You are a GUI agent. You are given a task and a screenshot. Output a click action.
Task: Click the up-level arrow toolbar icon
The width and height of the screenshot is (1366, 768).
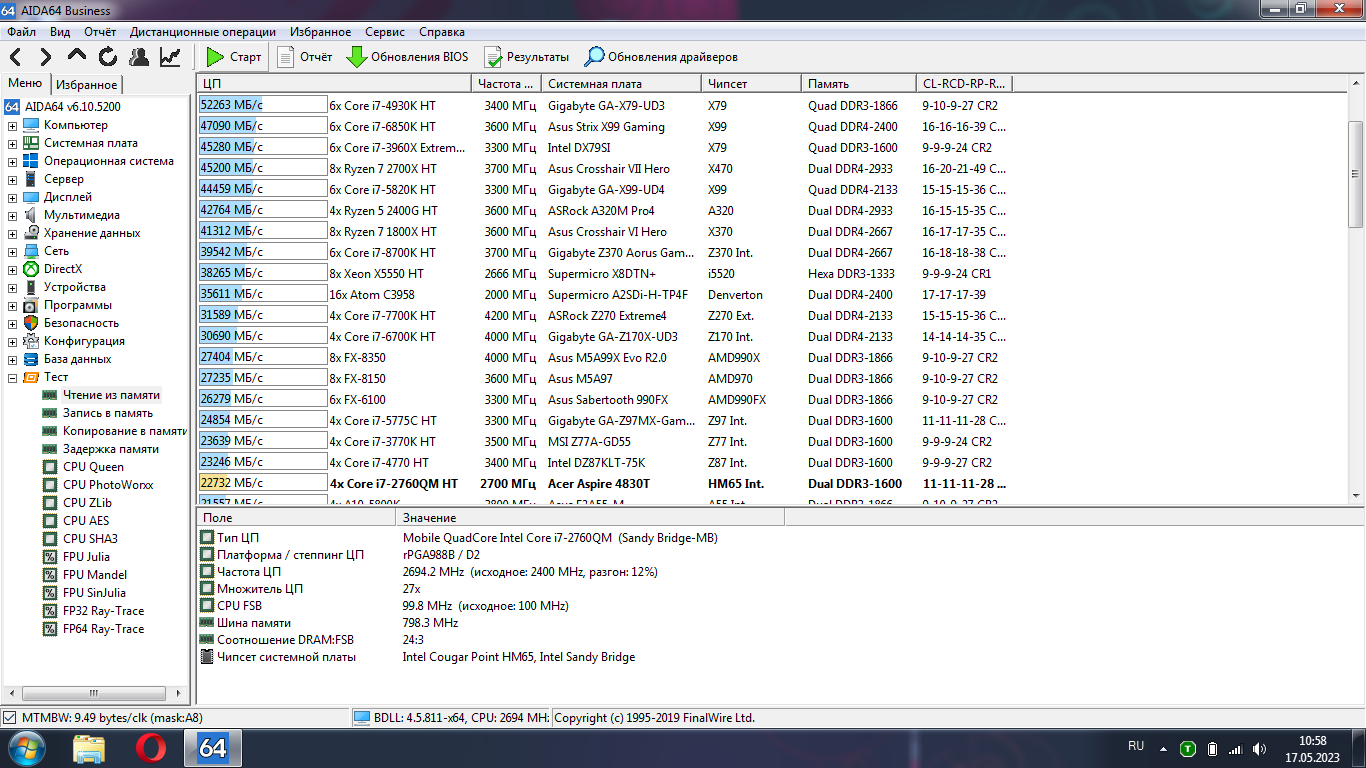pos(77,57)
